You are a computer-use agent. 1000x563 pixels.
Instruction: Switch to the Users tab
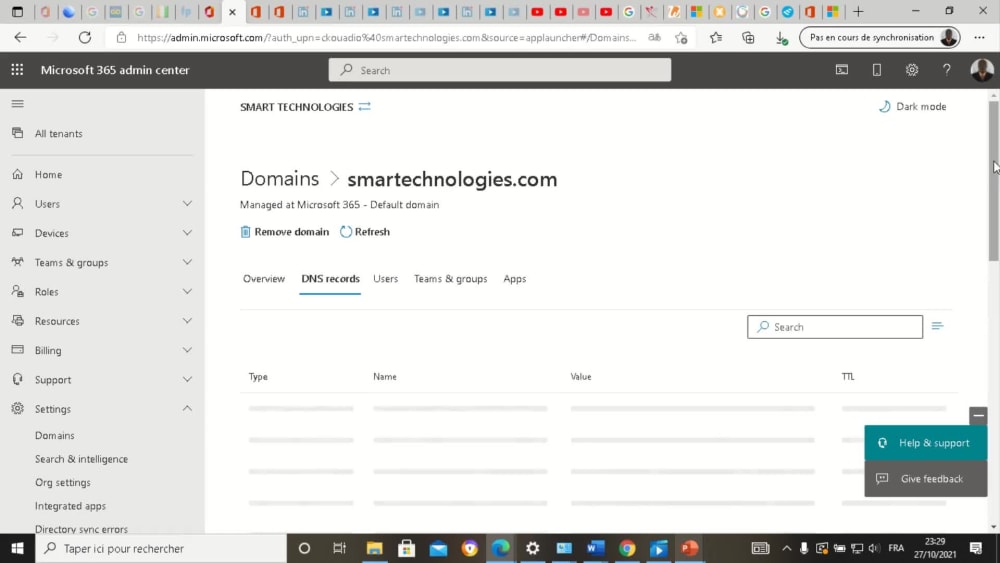(385, 279)
